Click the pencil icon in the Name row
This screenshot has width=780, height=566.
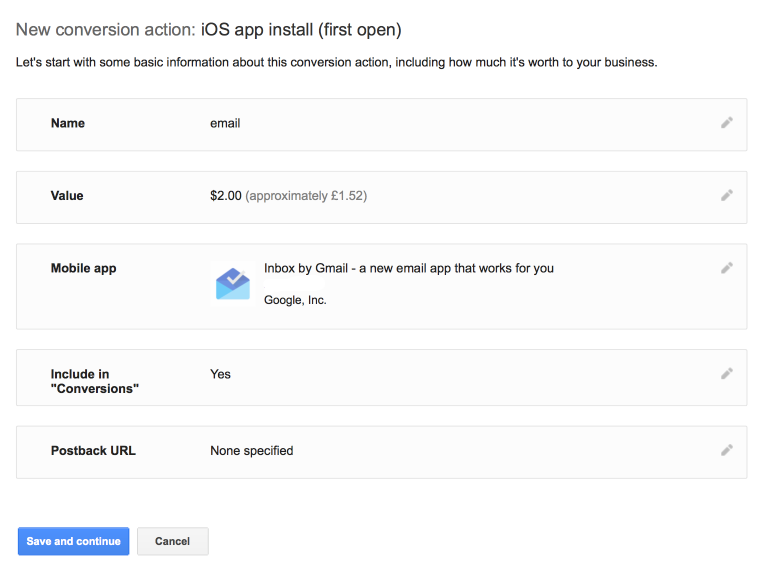(727, 123)
